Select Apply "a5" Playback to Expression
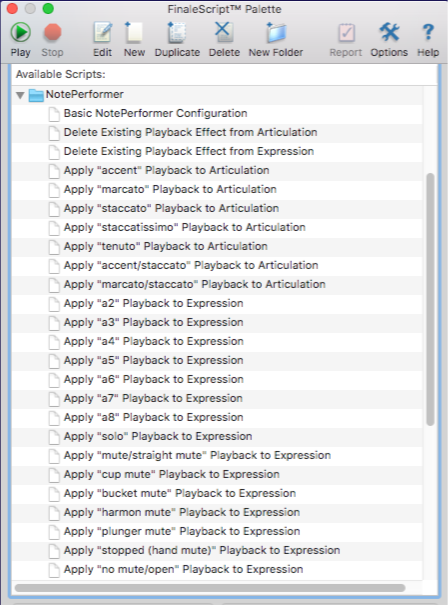448x605 pixels. [x=154, y=360]
